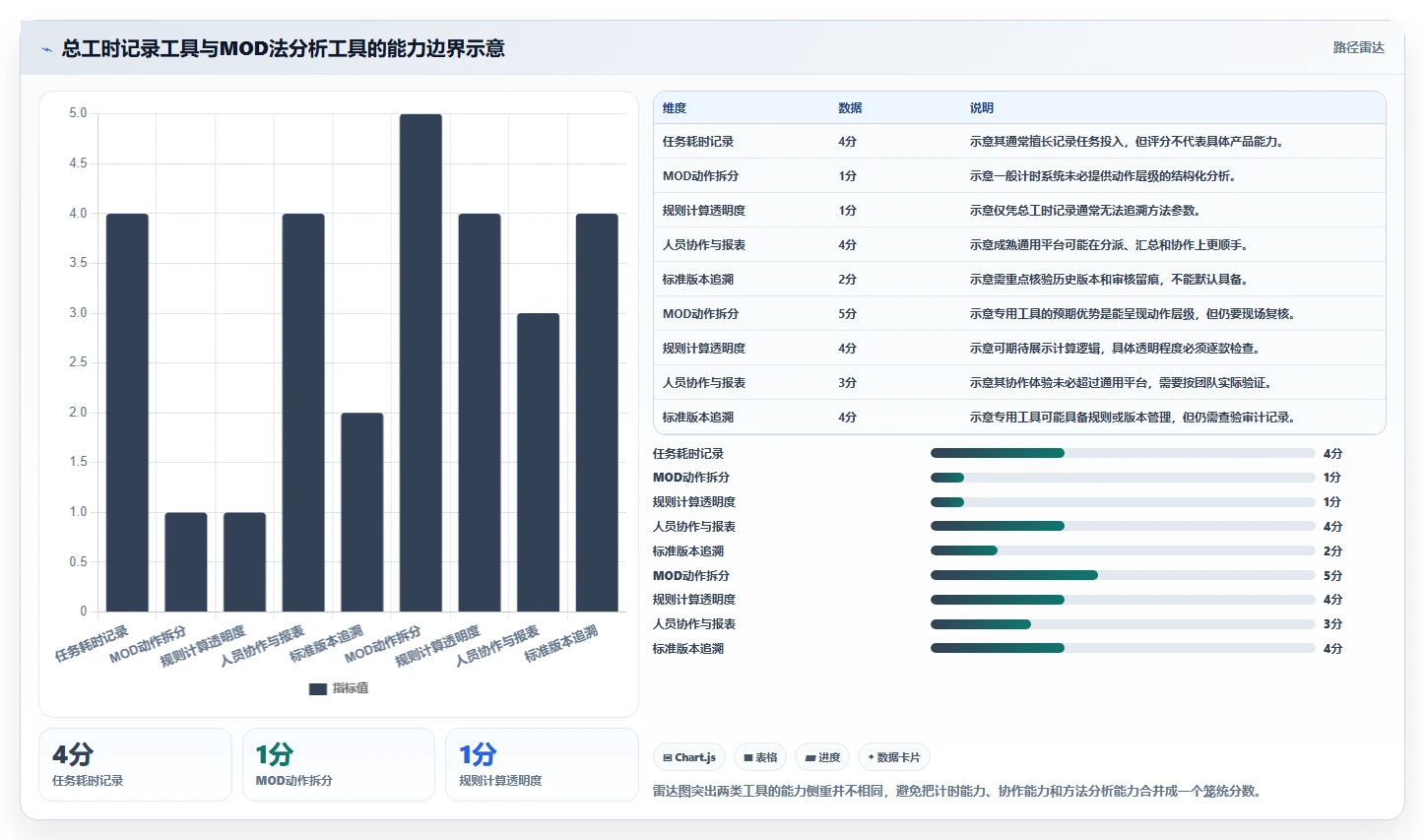The height and width of the screenshot is (840, 1425).
Task: Click the 标准版本追溯 2分 progress bar
Action: pyautogui.click(x=1123, y=550)
